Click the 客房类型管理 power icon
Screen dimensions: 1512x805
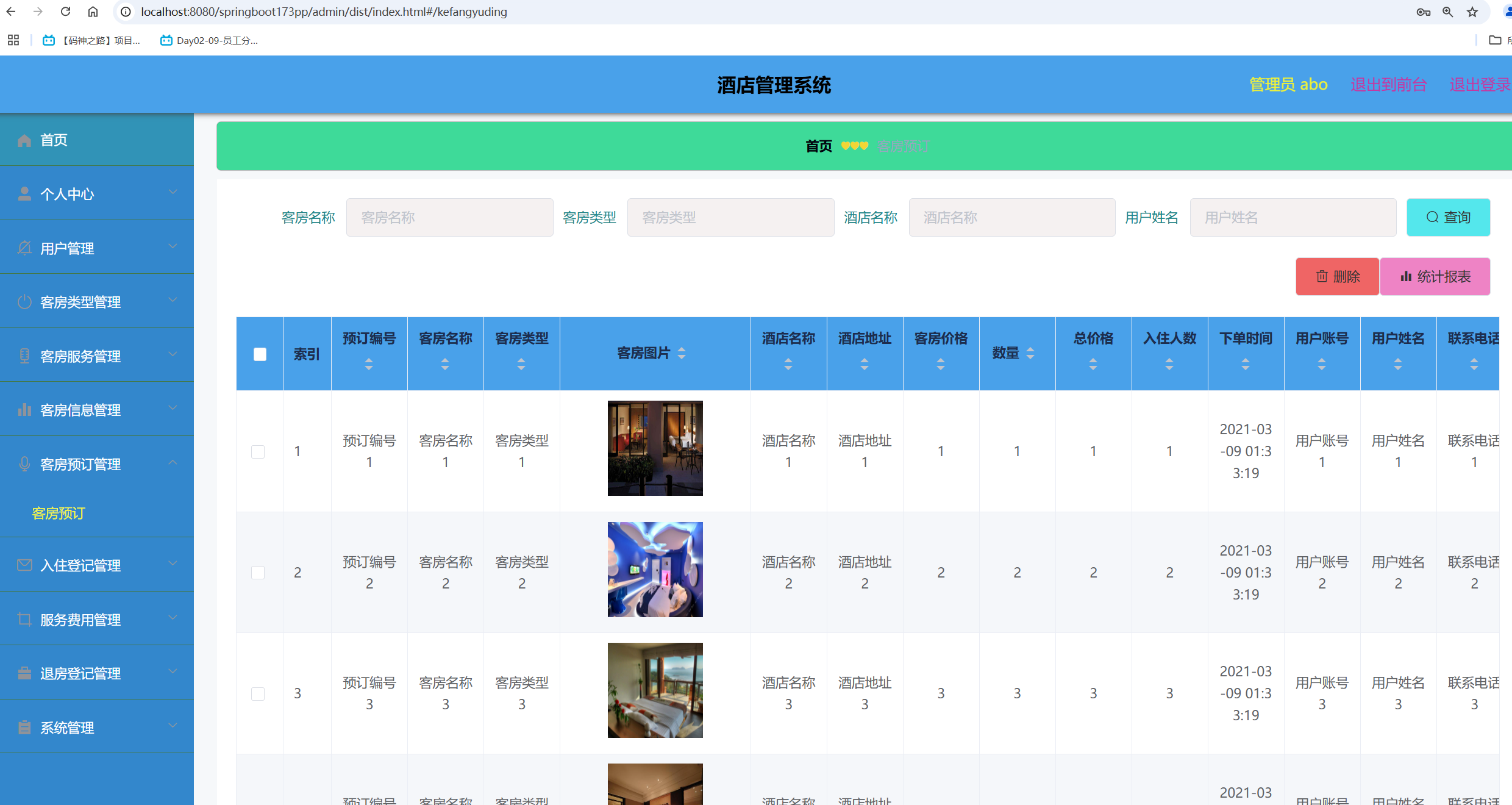pos(24,302)
